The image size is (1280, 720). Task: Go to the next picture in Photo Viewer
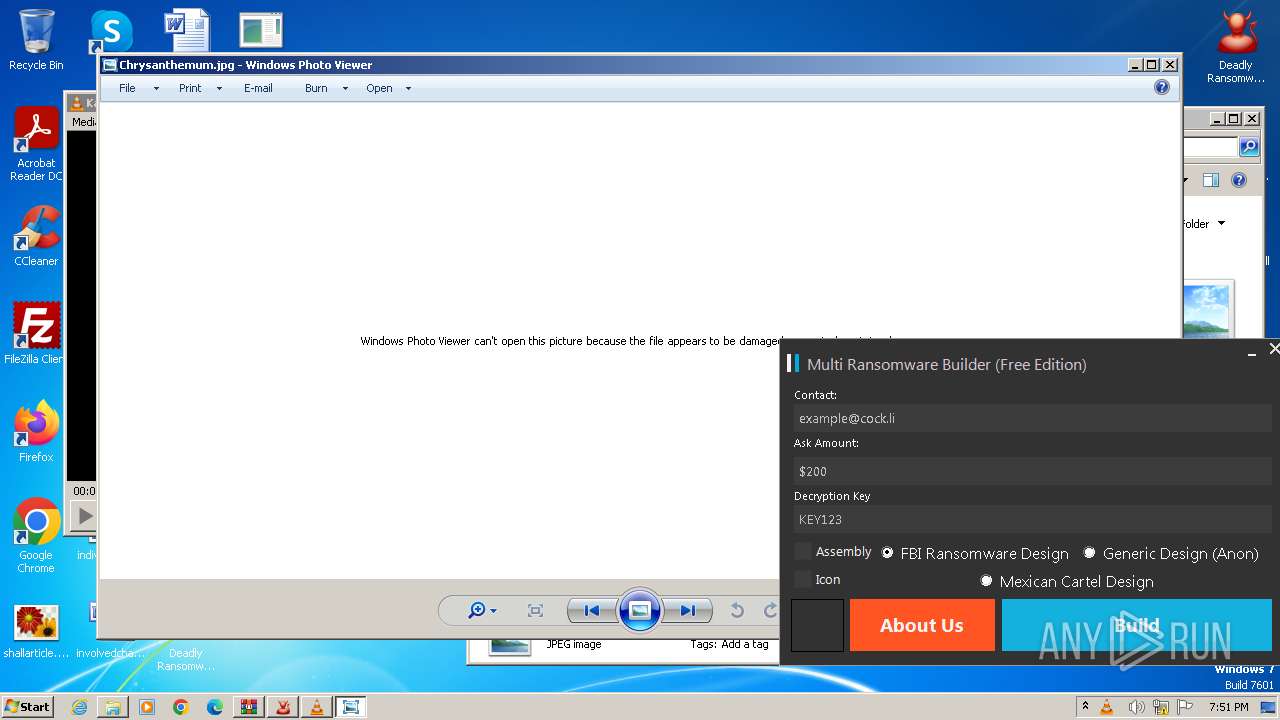[688, 610]
